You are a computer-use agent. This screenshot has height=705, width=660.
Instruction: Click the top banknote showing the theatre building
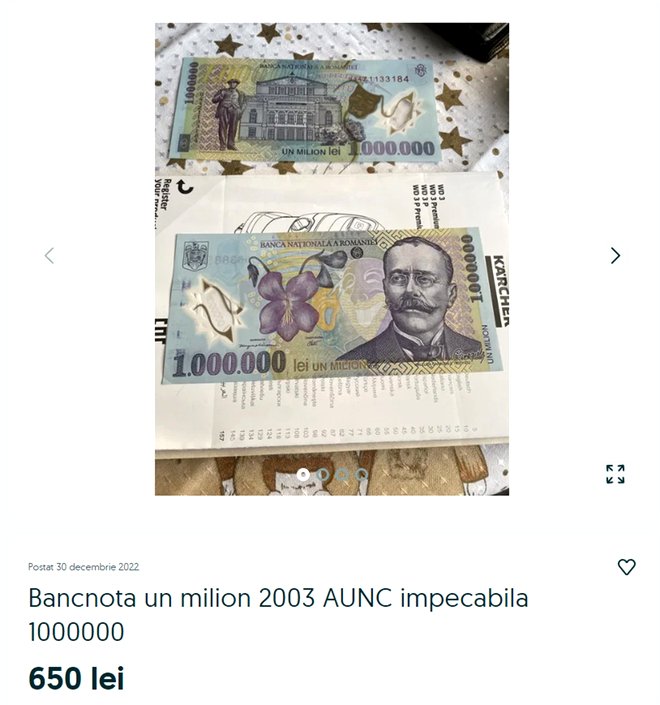pos(303,110)
